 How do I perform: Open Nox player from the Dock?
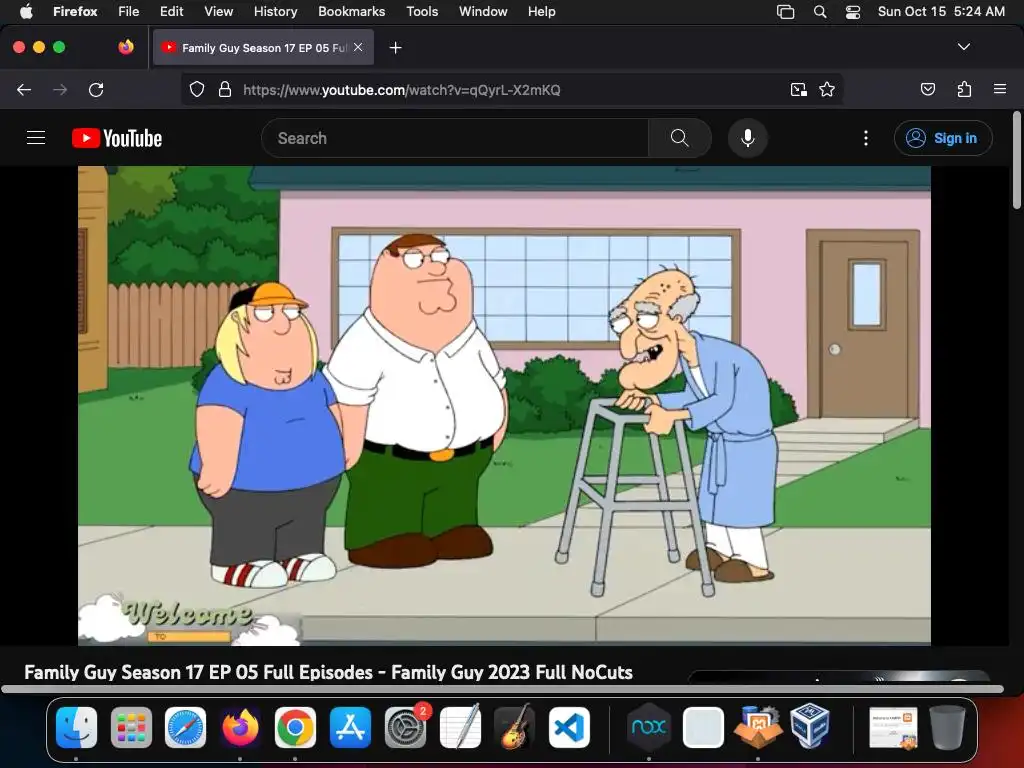(x=648, y=728)
